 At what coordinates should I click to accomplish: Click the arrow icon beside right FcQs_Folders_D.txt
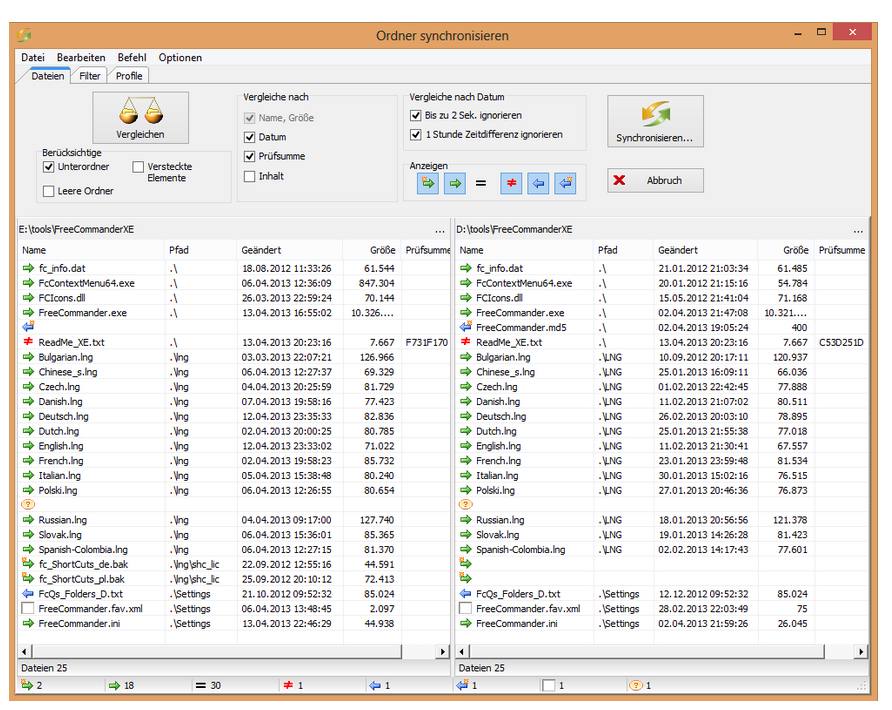(x=466, y=593)
